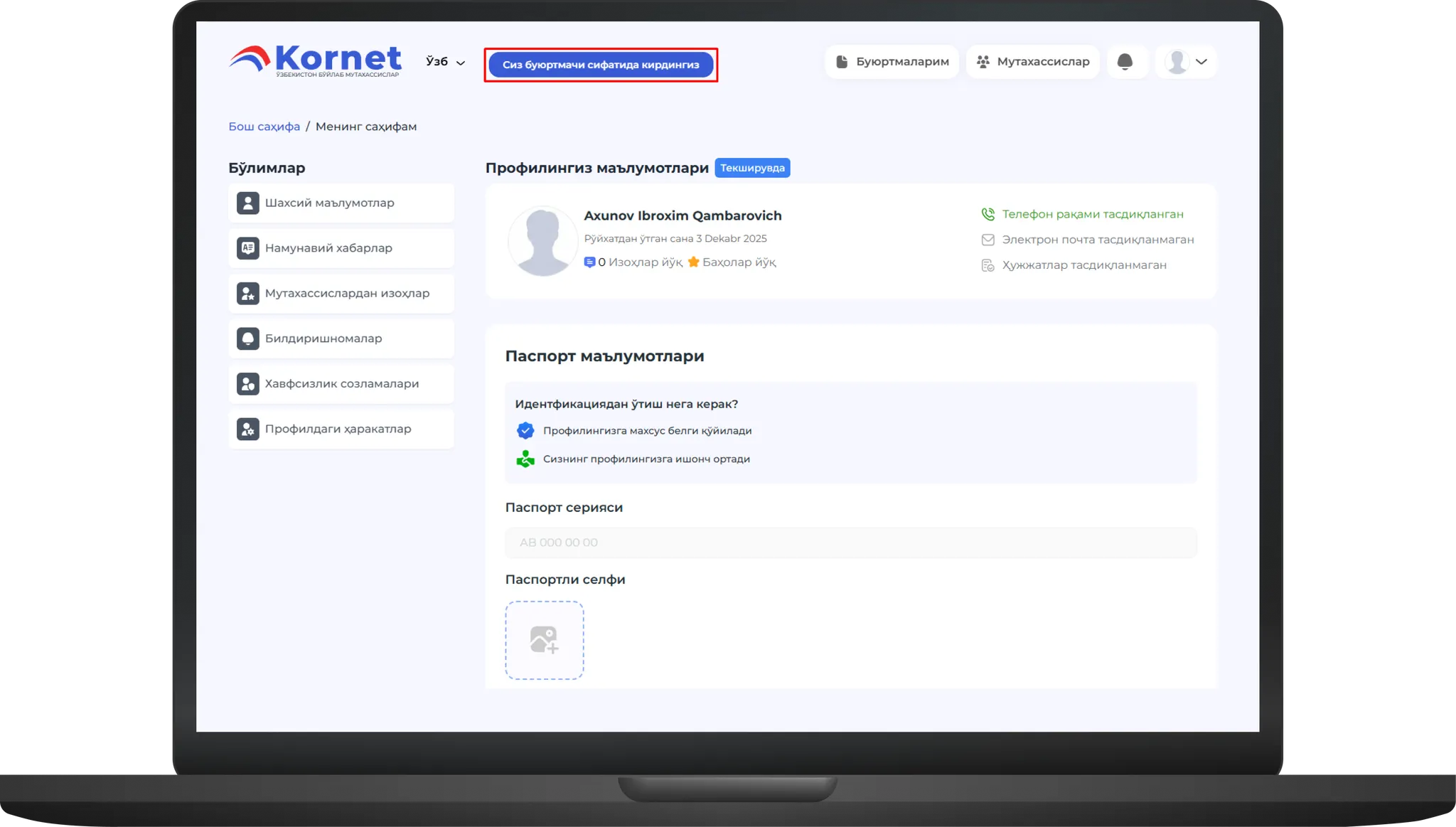This screenshot has width=1456, height=827.
Task: Open Буюртмаларим in the top navigation
Action: pos(892,62)
